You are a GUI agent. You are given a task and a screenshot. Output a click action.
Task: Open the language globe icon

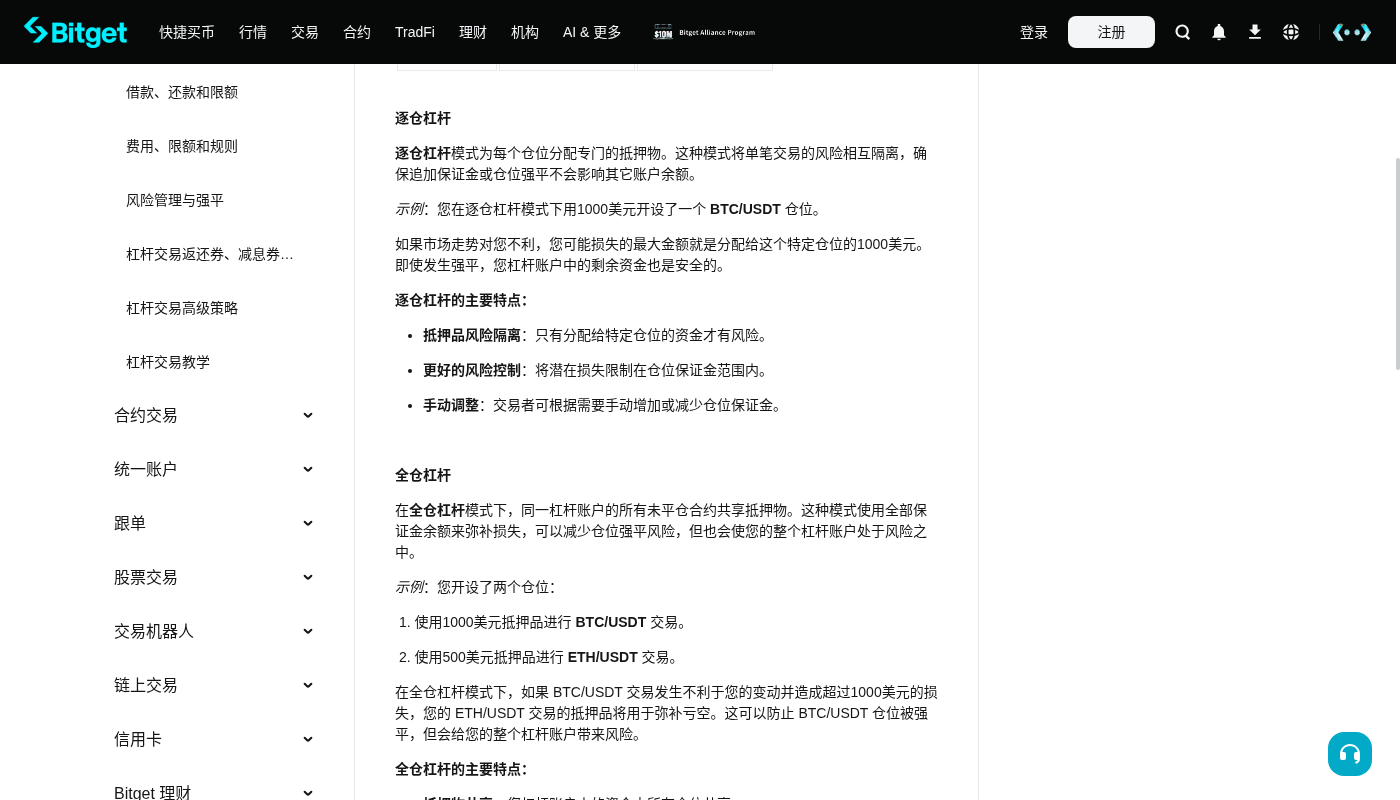[x=1291, y=32]
